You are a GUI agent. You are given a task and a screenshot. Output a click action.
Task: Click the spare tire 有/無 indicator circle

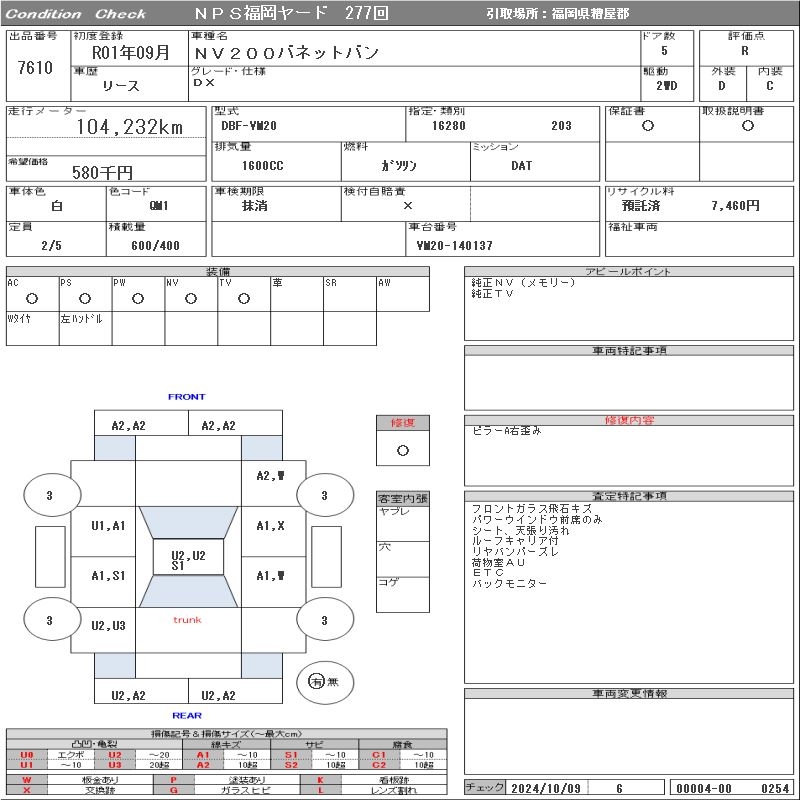[324, 682]
